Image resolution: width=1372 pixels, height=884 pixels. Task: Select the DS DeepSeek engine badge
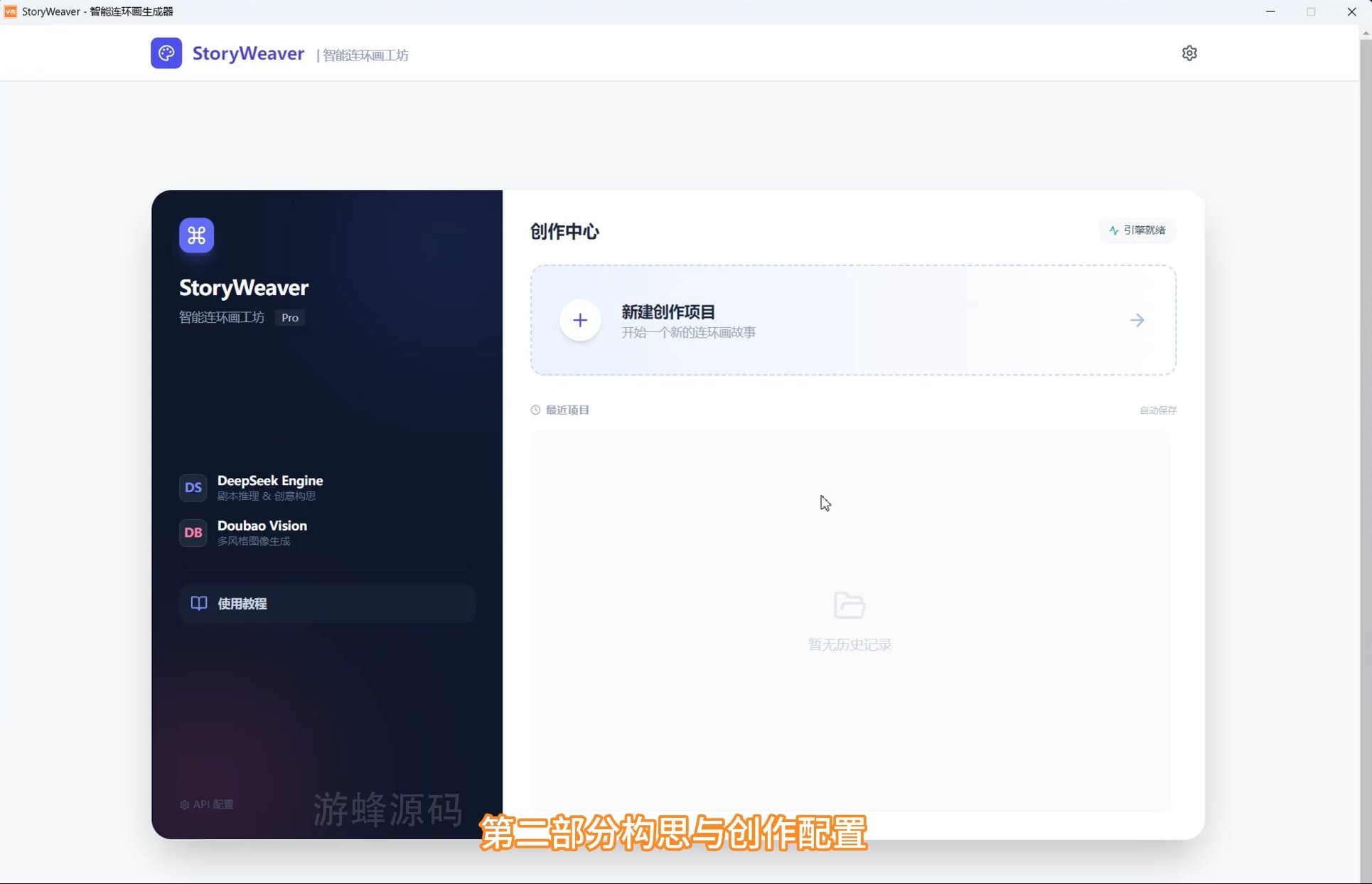click(193, 488)
